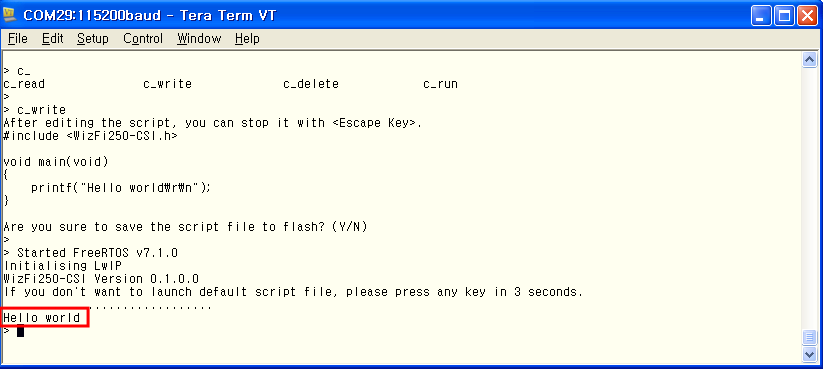Click the highlighted Hello world output

pyautogui.click(x=42, y=318)
